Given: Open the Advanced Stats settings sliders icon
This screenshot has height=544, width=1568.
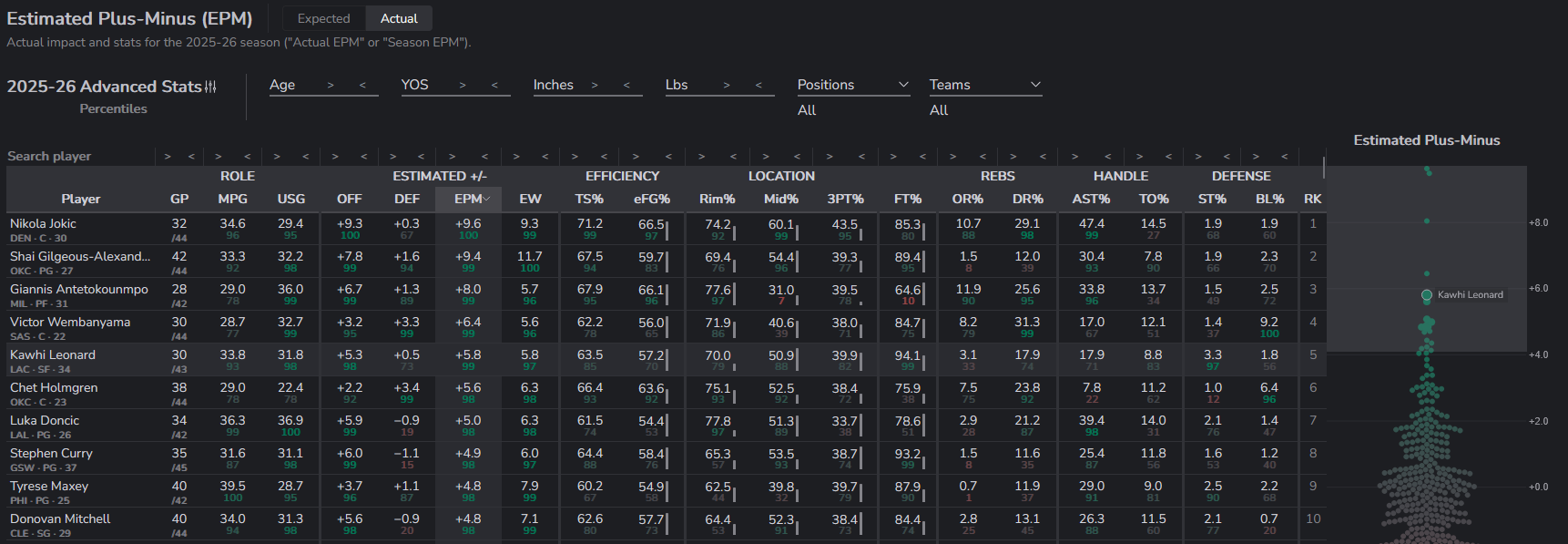Looking at the screenshot, I should click(210, 87).
